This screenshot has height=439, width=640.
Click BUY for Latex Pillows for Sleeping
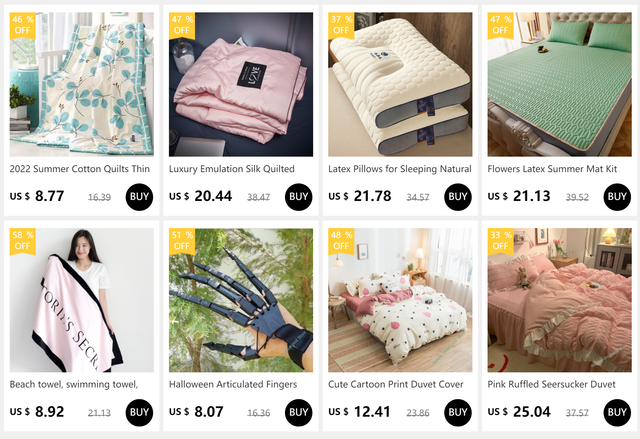point(458,197)
